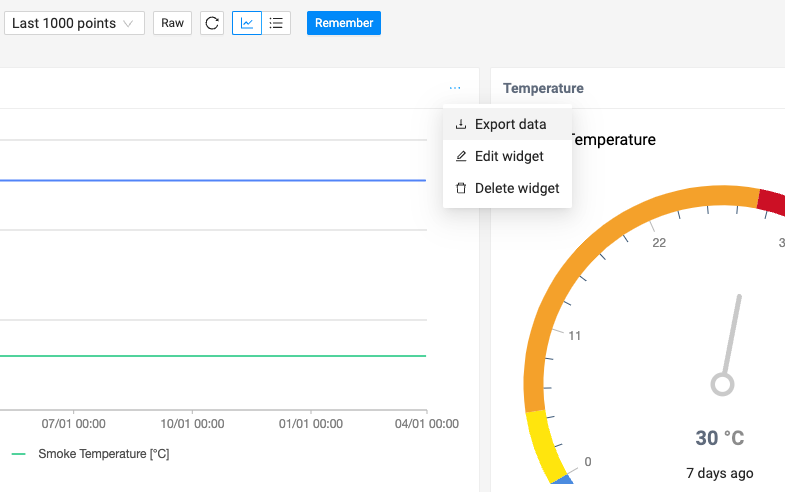Select Delete widget from the menu

507,188
